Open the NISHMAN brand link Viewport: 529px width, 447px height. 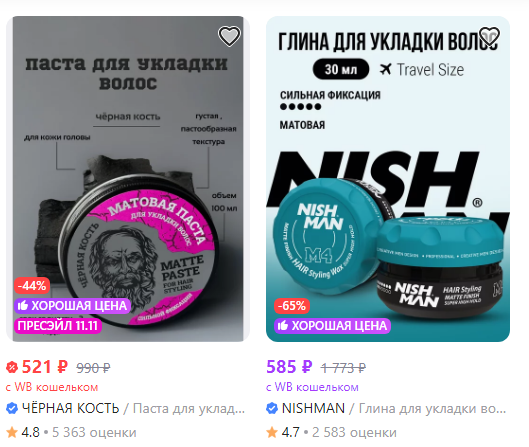tap(313, 408)
